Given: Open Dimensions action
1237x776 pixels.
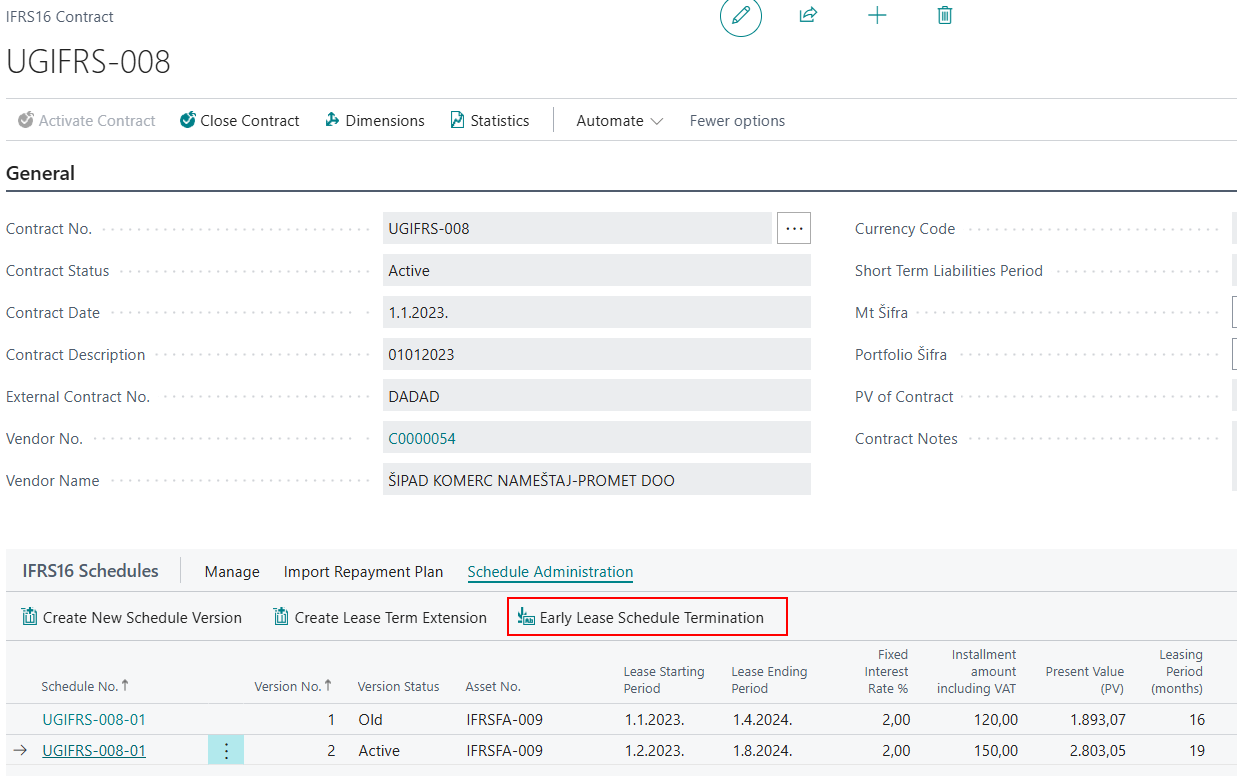Looking at the screenshot, I should pyautogui.click(x=375, y=120).
